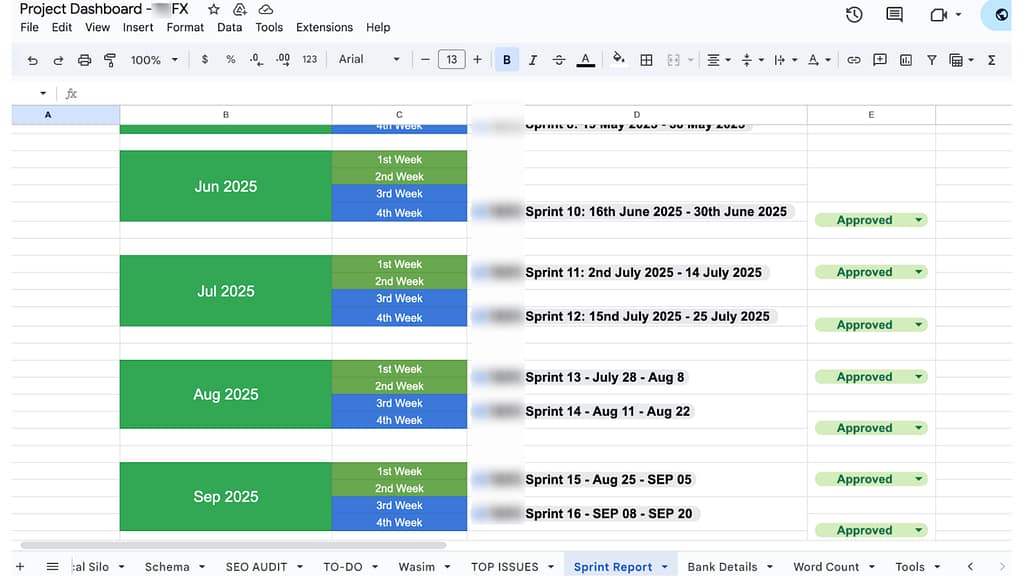
Task: Toggle italic formatting
Action: point(531,59)
